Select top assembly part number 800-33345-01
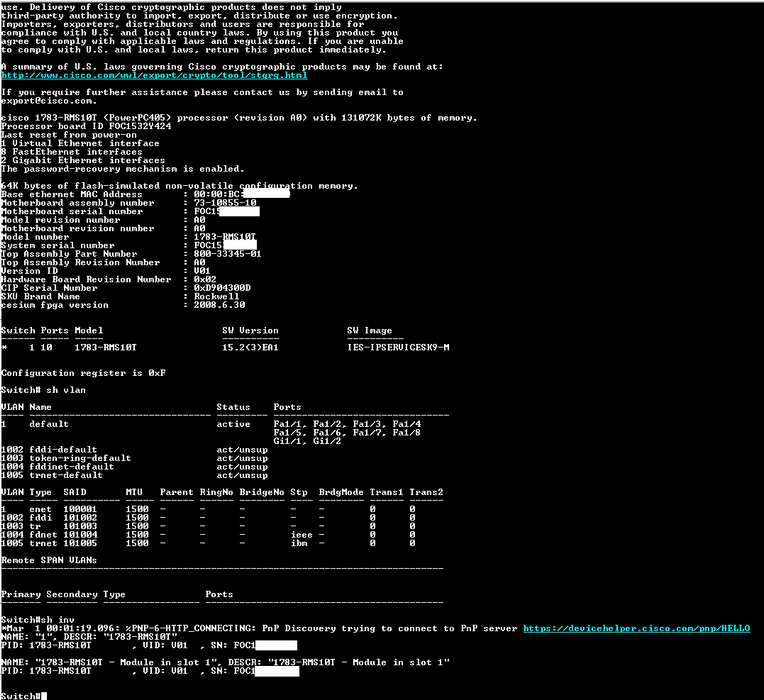Image resolution: width=764 pixels, height=700 pixels. 228,254
